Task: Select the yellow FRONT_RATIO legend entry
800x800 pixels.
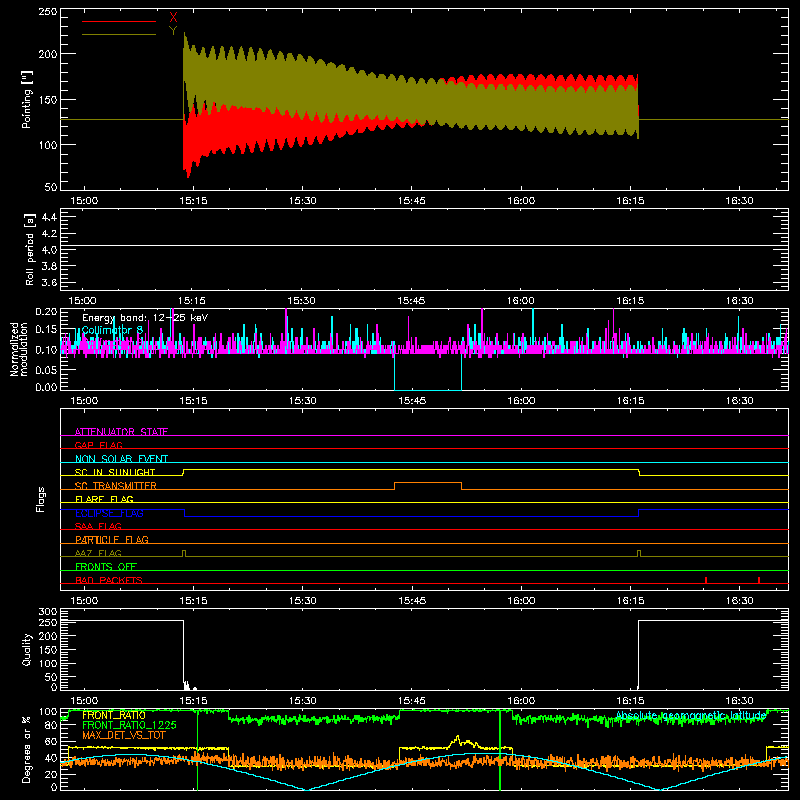Action: tap(113, 715)
